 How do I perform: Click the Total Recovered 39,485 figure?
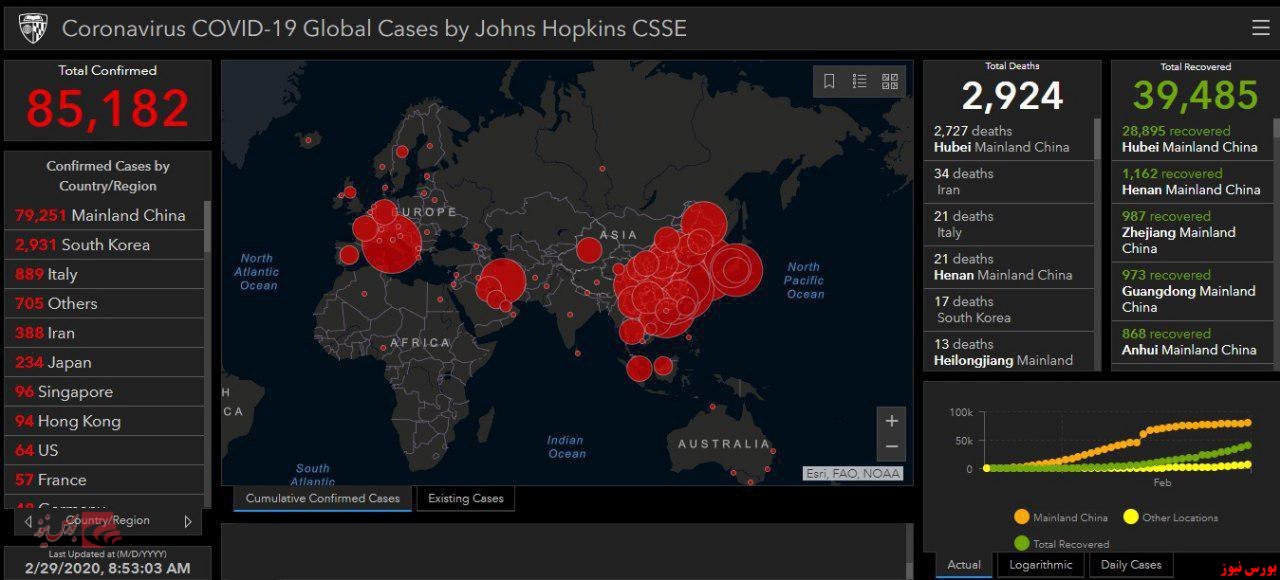1196,95
